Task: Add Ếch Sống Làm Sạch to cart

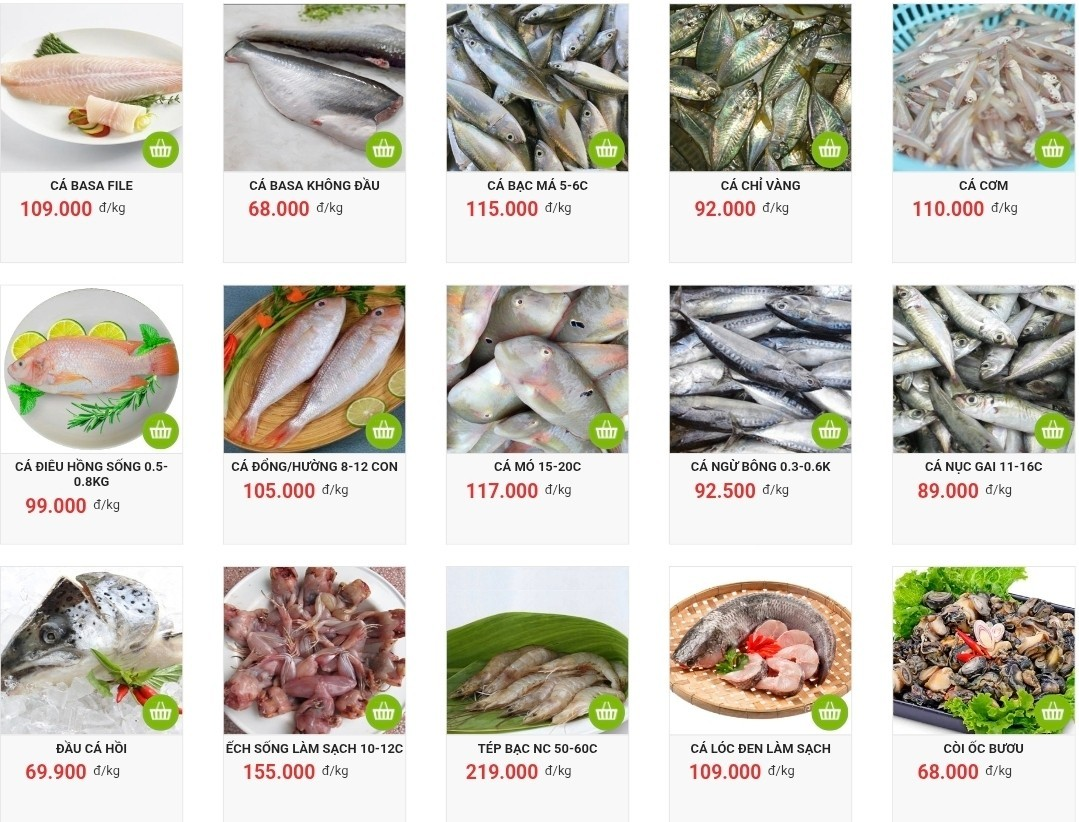Action: (x=383, y=713)
